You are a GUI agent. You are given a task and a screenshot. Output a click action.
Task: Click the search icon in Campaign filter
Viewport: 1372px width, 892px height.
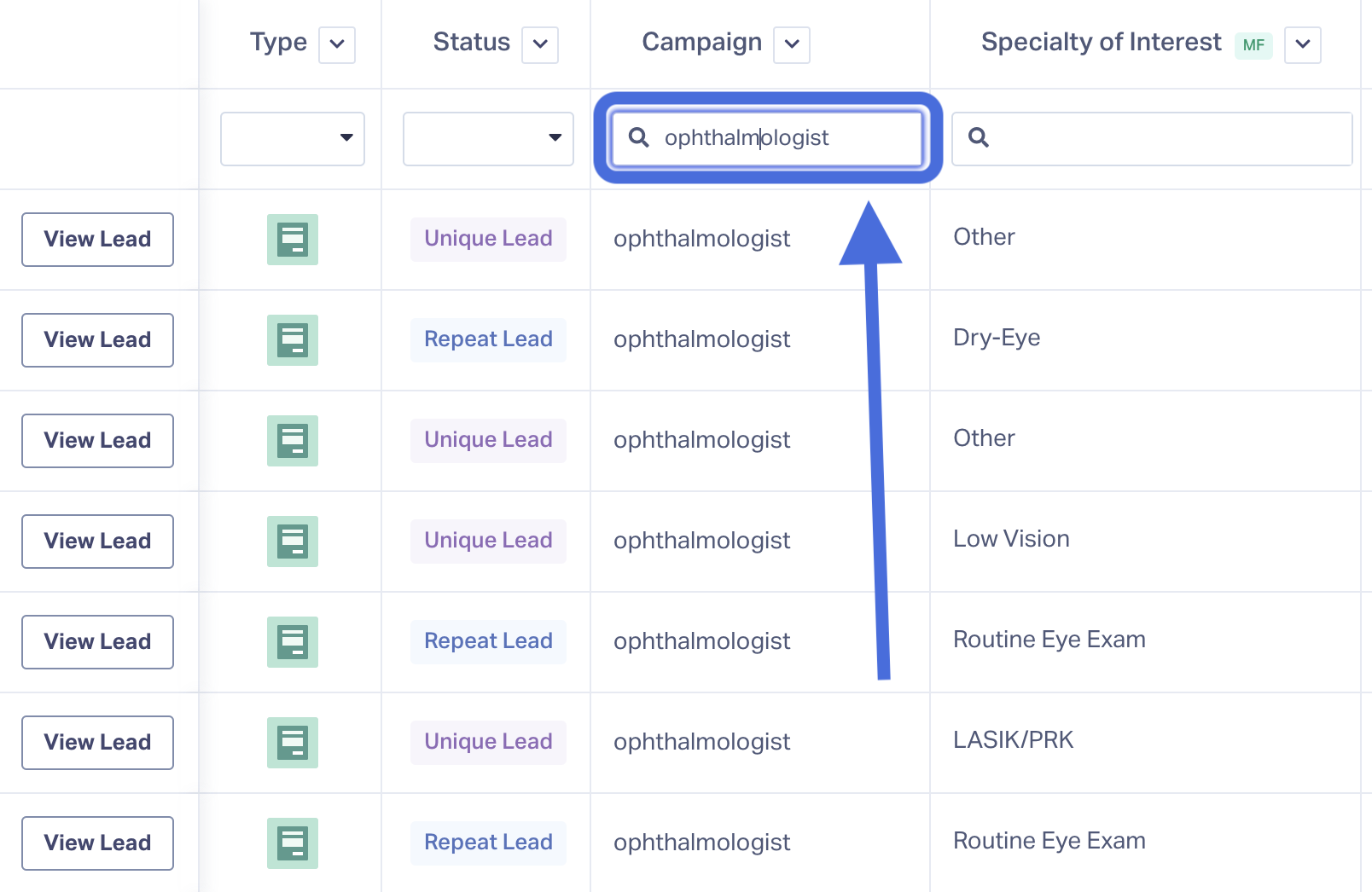(638, 136)
